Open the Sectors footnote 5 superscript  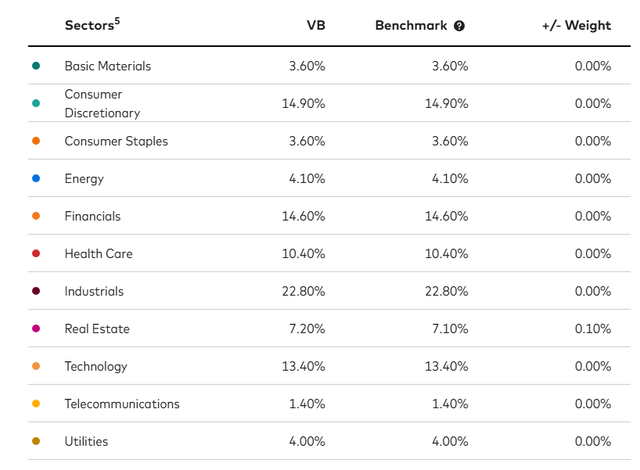pyautogui.click(x=116, y=20)
